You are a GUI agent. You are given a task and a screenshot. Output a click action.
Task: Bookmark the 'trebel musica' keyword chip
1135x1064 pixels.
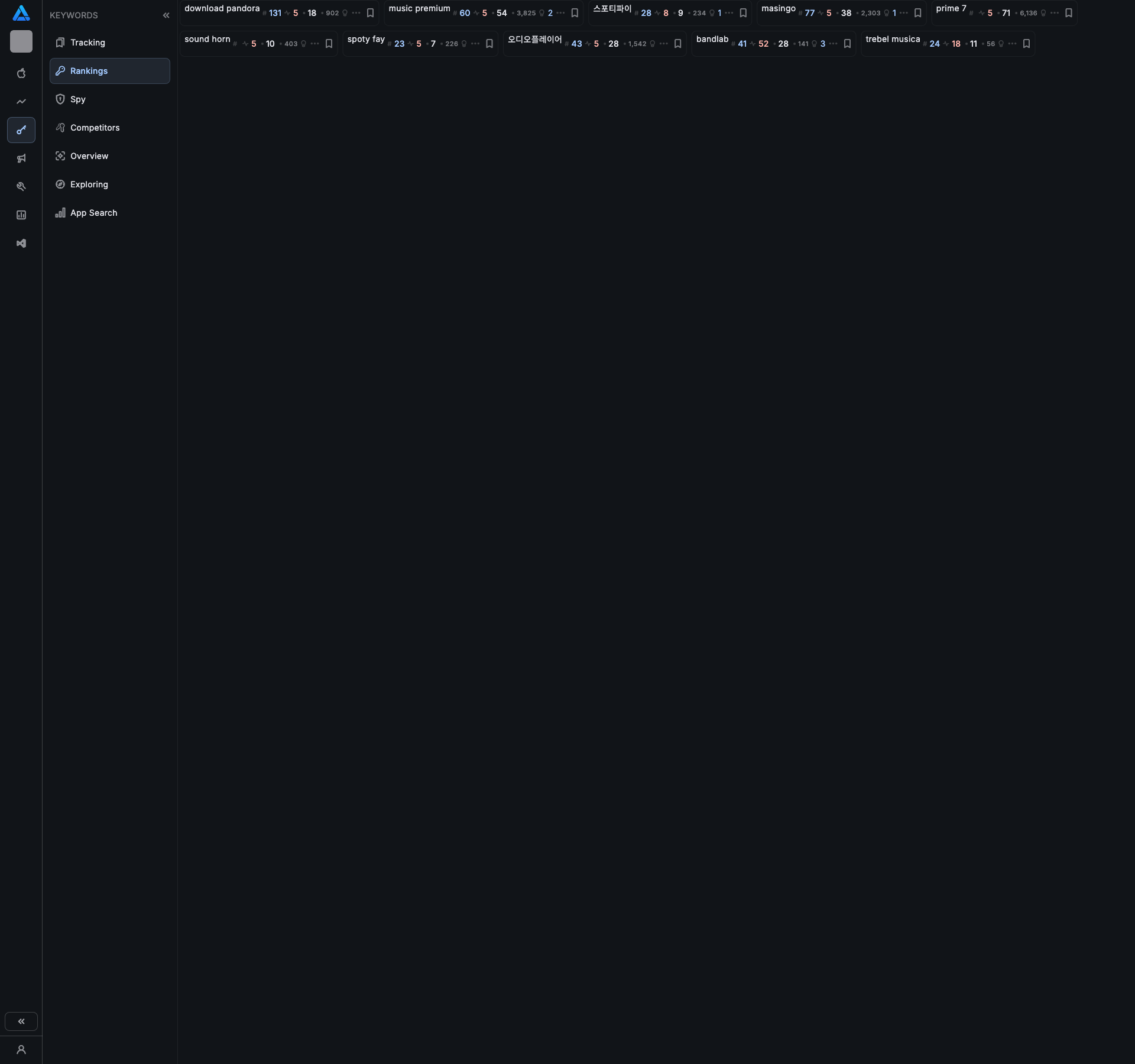(1026, 44)
